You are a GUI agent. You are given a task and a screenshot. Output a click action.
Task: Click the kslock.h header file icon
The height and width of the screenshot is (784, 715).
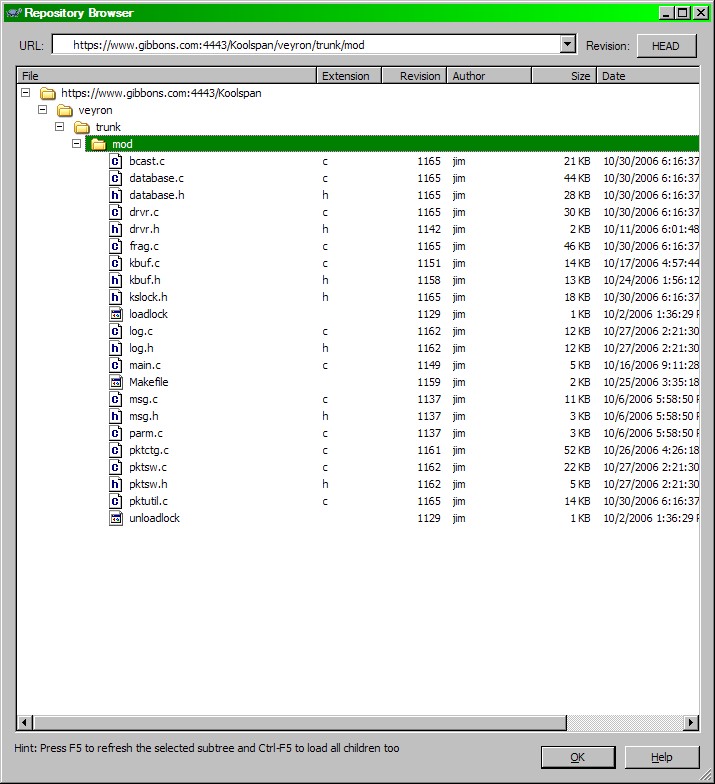116,297
